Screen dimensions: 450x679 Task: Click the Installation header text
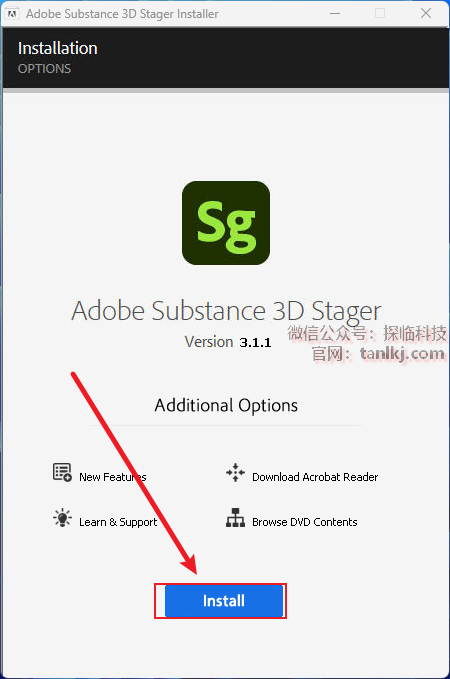coord(58,48)
